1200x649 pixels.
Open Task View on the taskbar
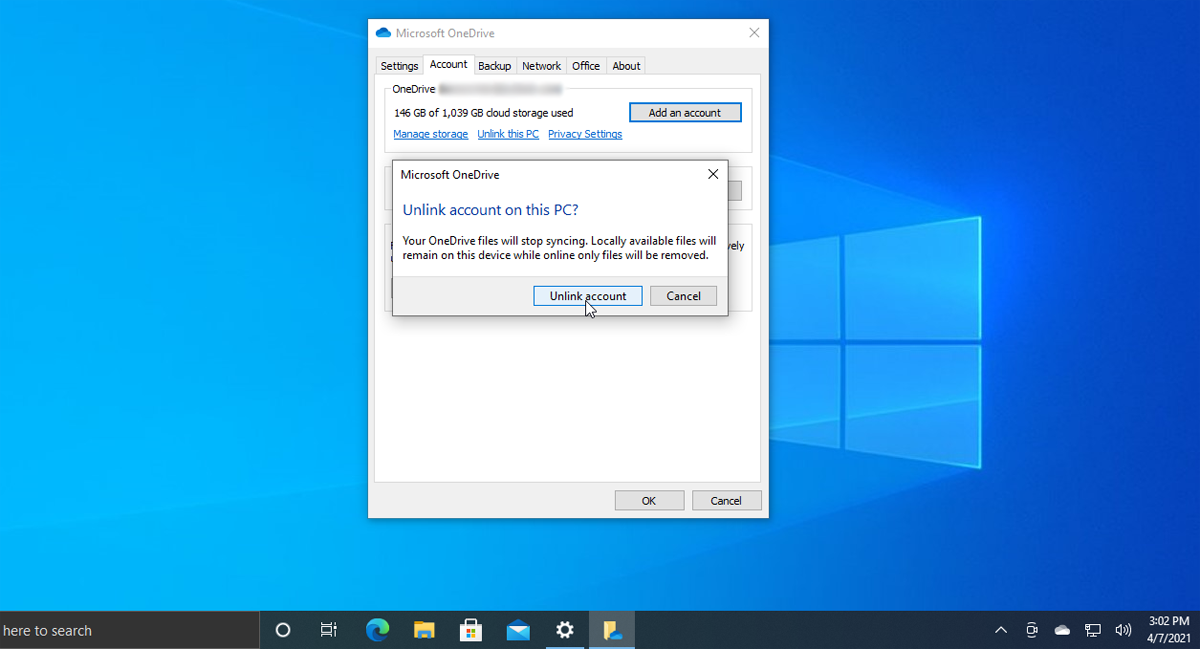329,630
